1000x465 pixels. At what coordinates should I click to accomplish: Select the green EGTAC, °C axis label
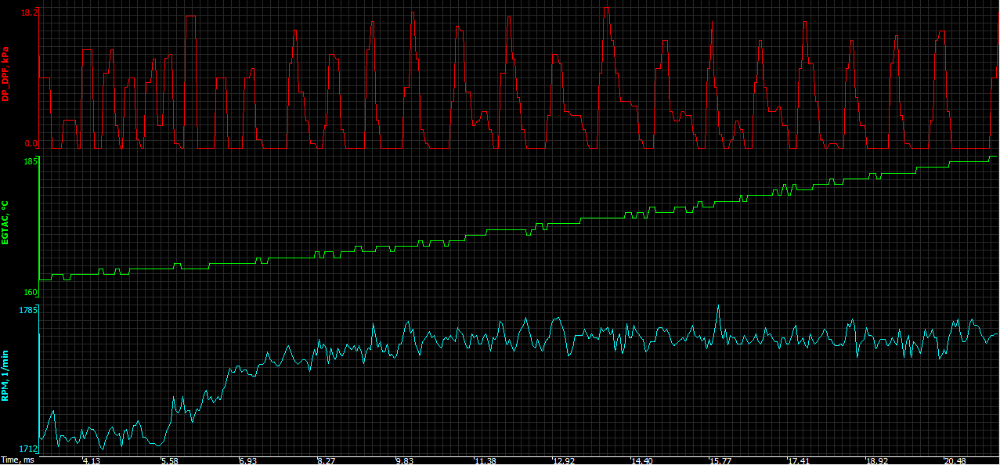[5, 225]
